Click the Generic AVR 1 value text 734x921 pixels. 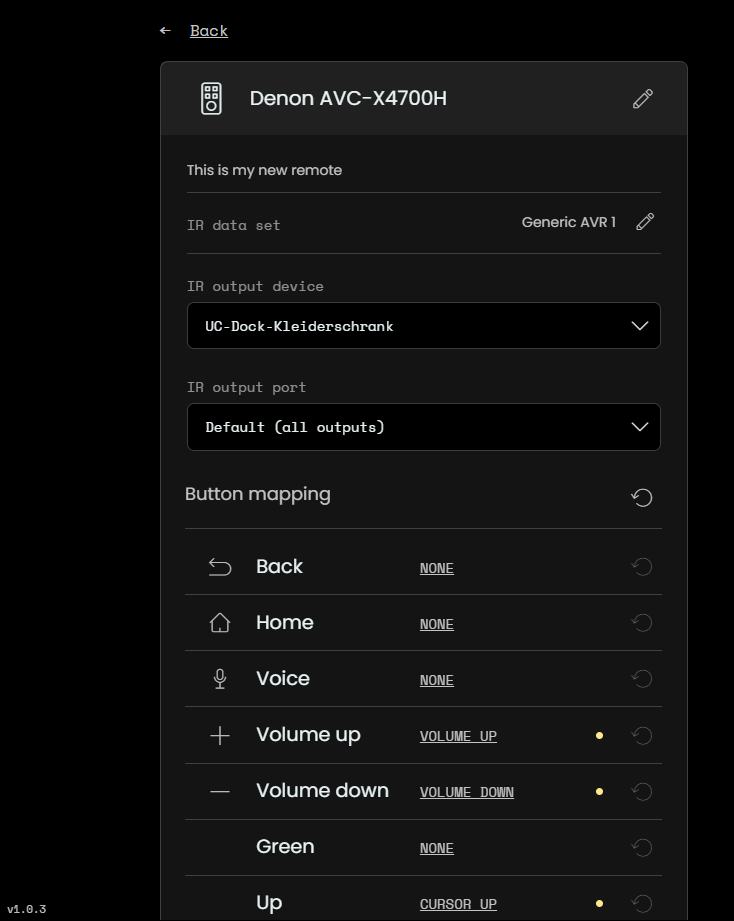(568, 222)
